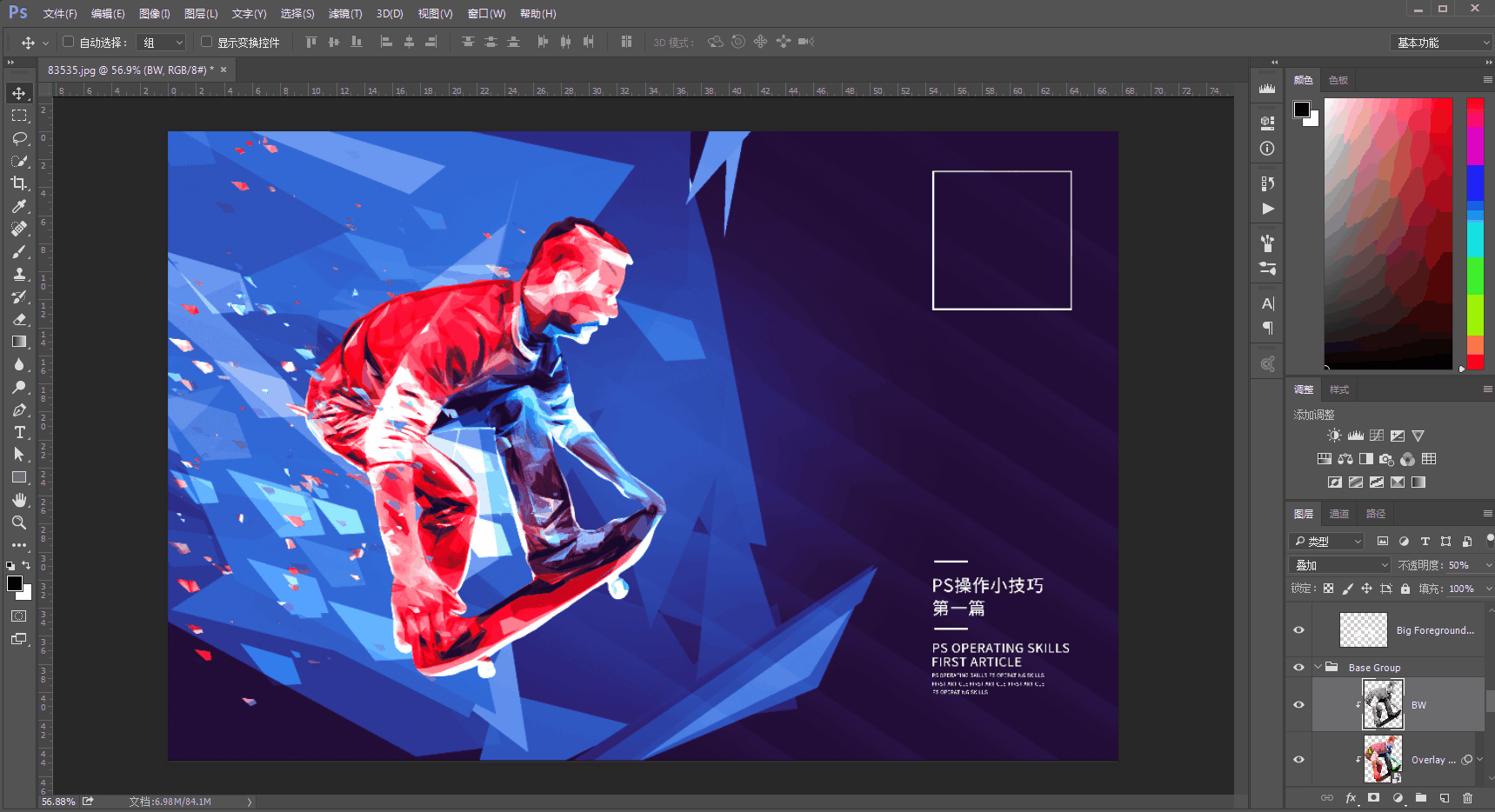Select the Eyedropper tool
Image resolution: width=1495 pixels, height=812 pixels.
[19, 206]
